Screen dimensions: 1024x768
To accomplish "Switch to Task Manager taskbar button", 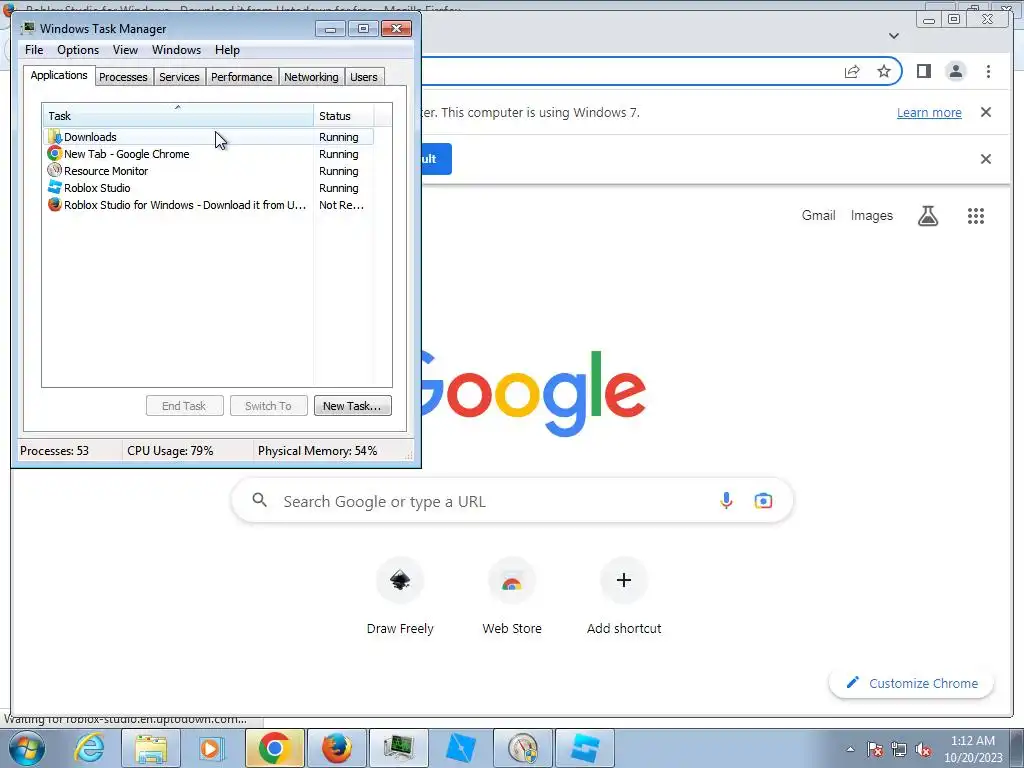I will 398,748.
